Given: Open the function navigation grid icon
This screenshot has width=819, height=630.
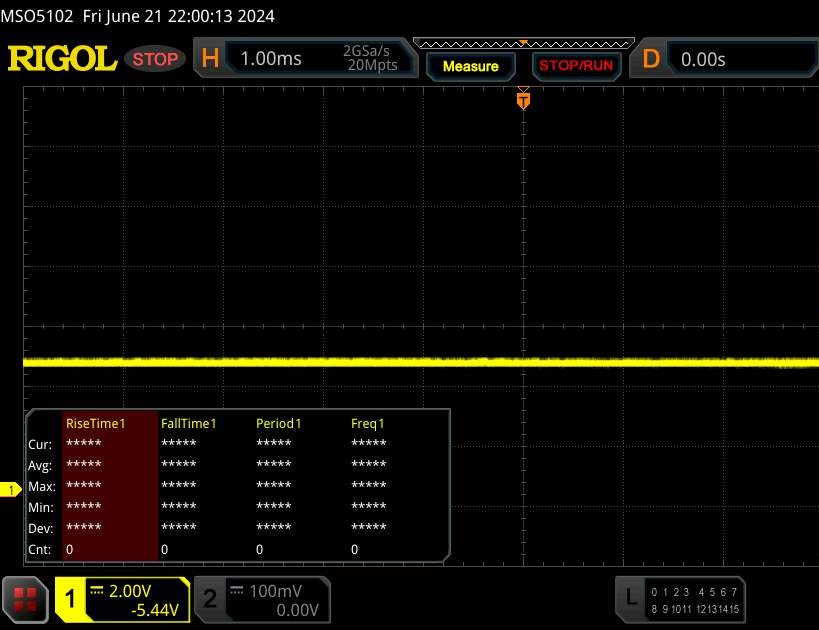Looking at the screenshot, I should [x=25, y=599].
